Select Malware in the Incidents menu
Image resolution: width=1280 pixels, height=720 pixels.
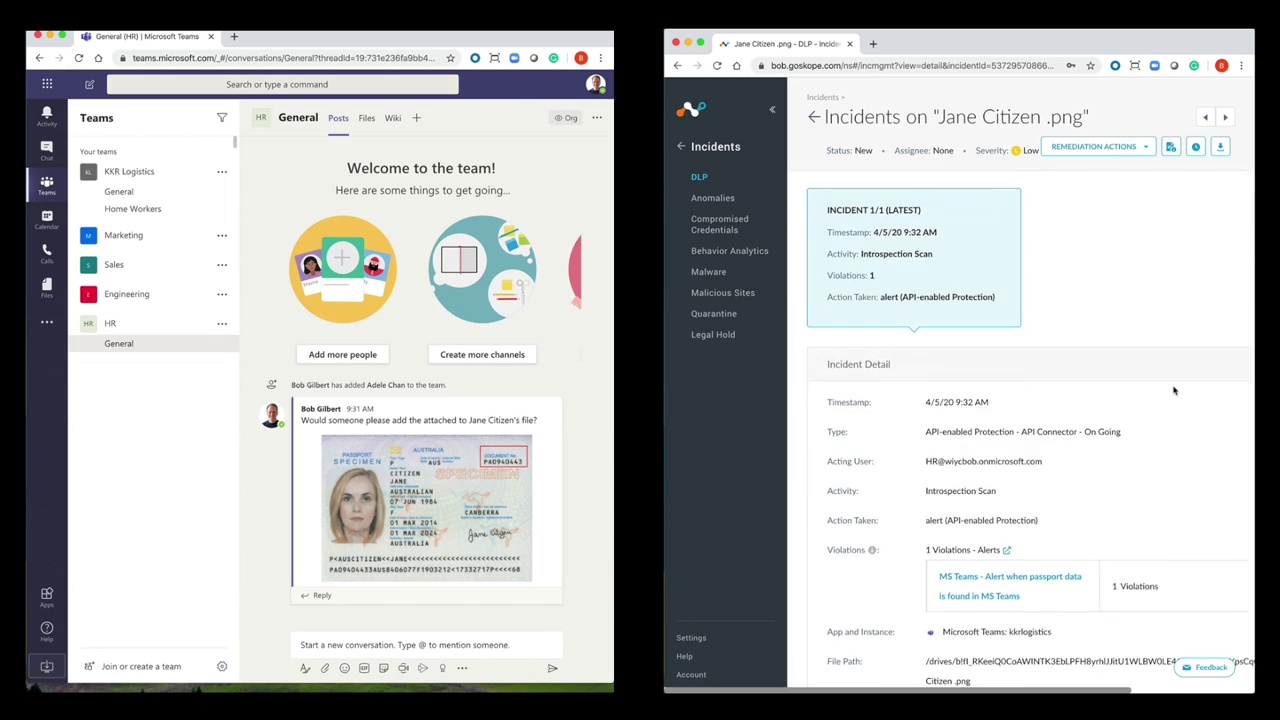coord(708,272)
